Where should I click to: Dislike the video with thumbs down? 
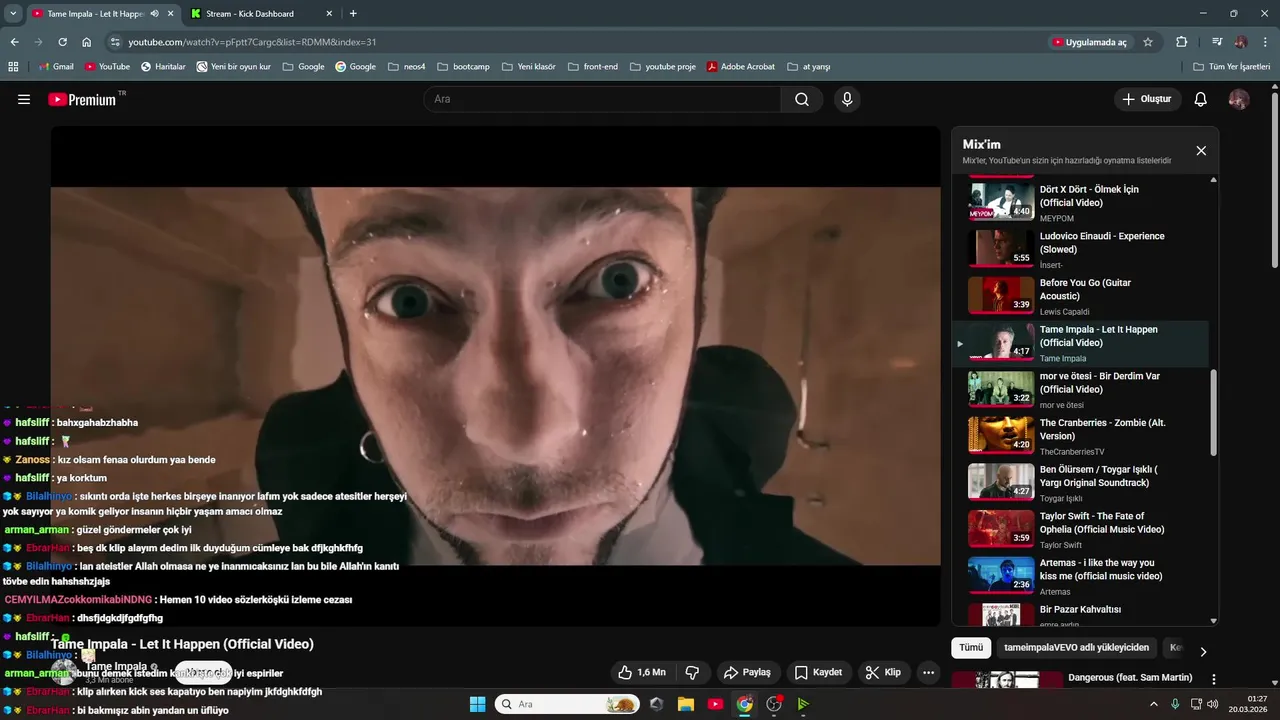[692, 672]
